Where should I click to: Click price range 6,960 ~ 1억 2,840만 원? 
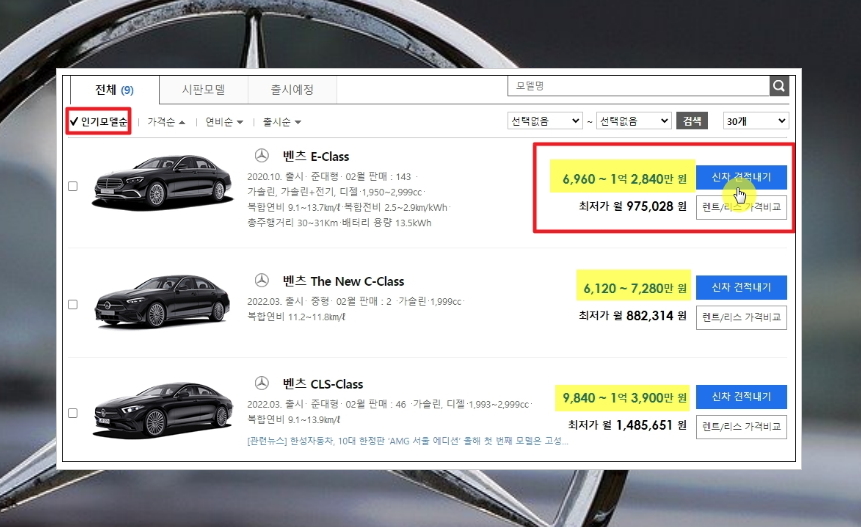(x=624, y=179)
